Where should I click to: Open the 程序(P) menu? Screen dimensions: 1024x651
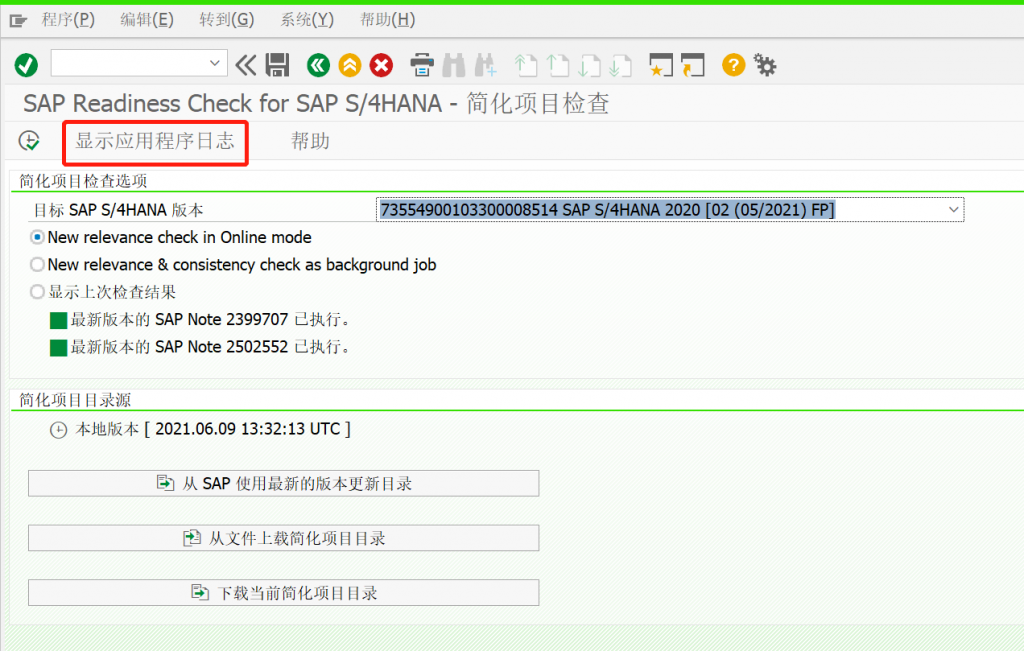pyautogui.click(x=68, y=20)
